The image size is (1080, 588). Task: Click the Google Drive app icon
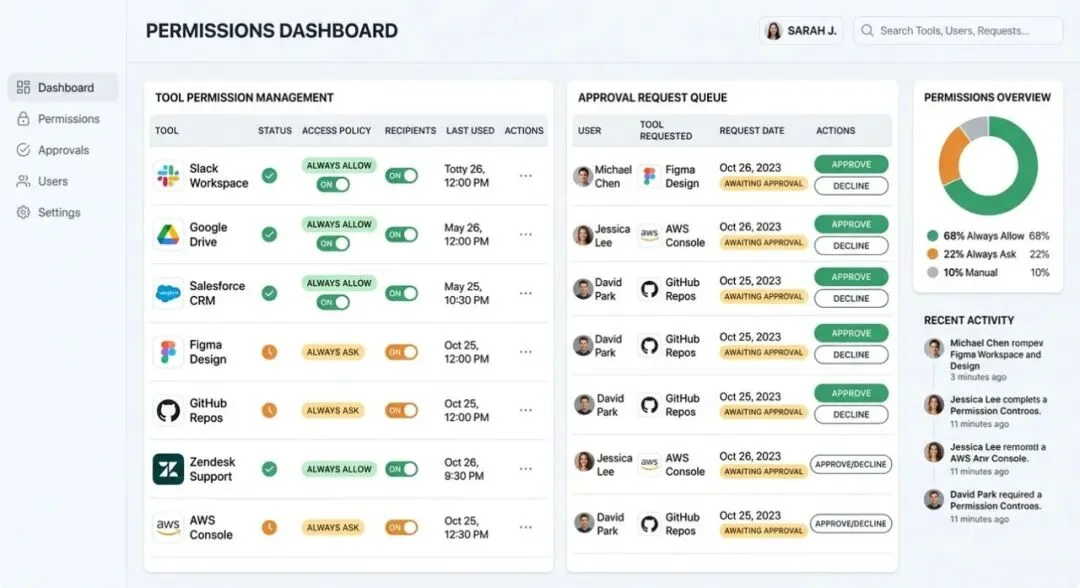point(168,235)
